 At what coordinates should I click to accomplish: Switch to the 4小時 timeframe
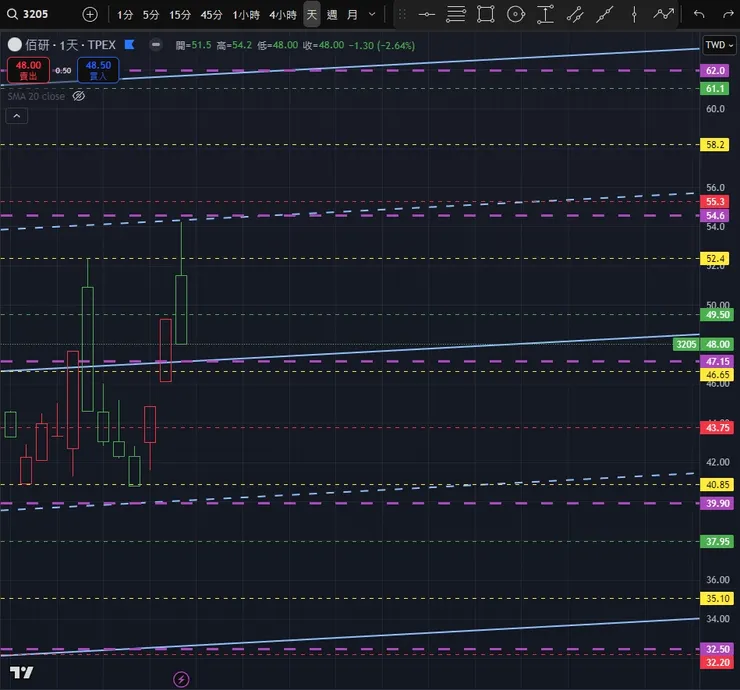[x=283, y=15]
